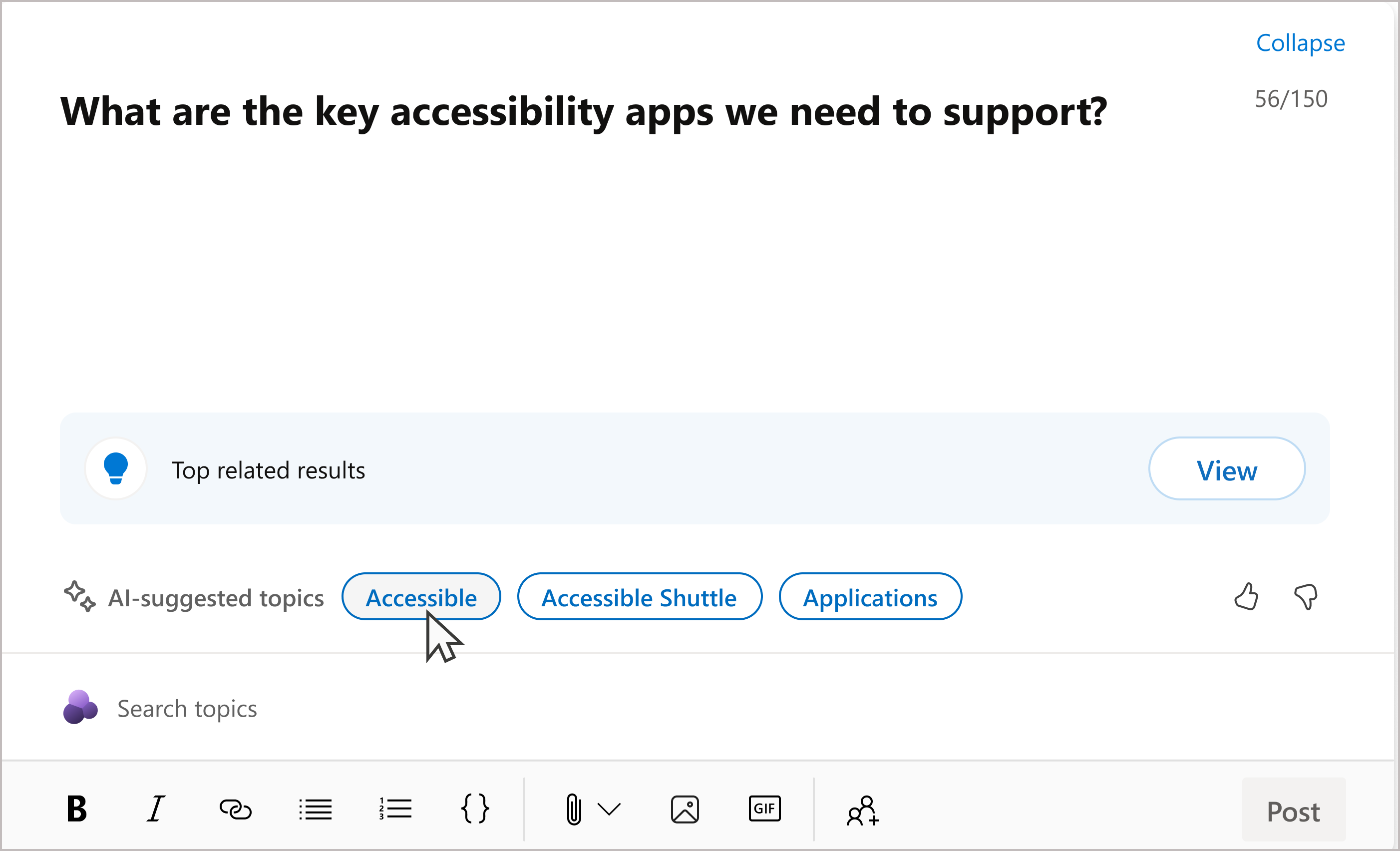The image size is (1400, 851).
Task: Click the Bold formatting icon
Action: click(77, 811)
